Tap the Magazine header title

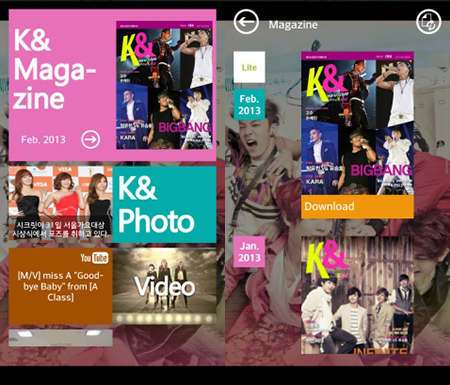coord(293,25)
